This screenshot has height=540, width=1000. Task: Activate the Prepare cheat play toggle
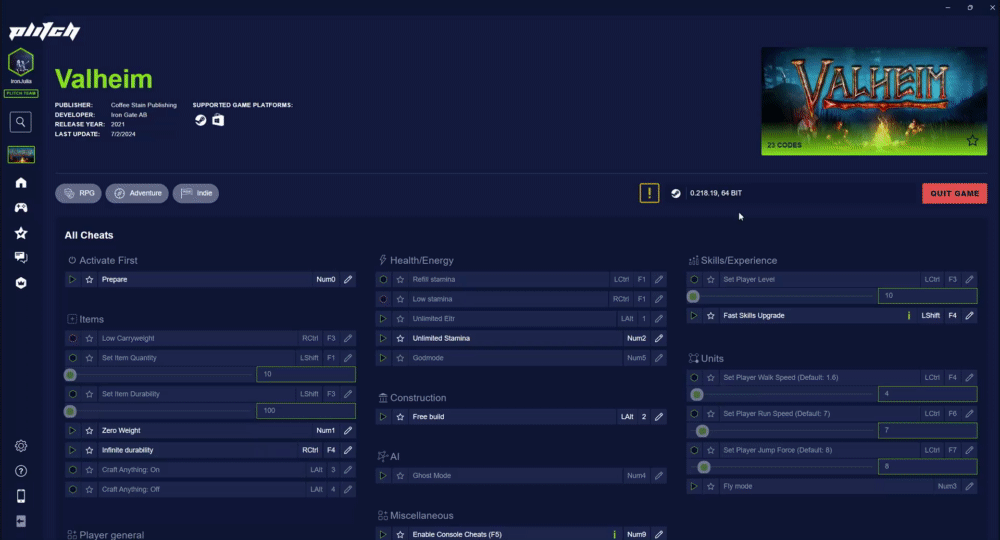72,279
